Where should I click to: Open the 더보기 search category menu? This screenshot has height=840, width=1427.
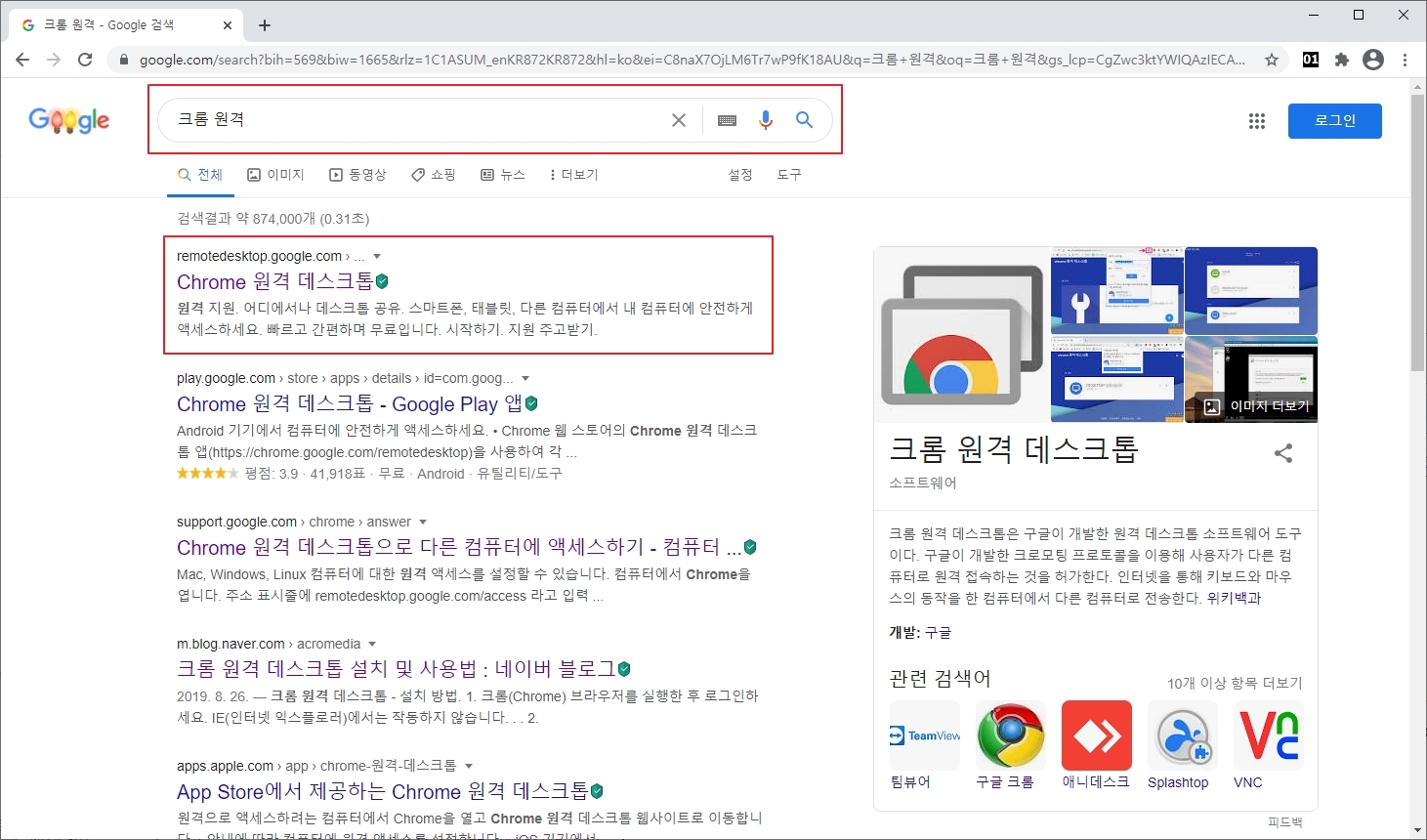click(573, 175)
